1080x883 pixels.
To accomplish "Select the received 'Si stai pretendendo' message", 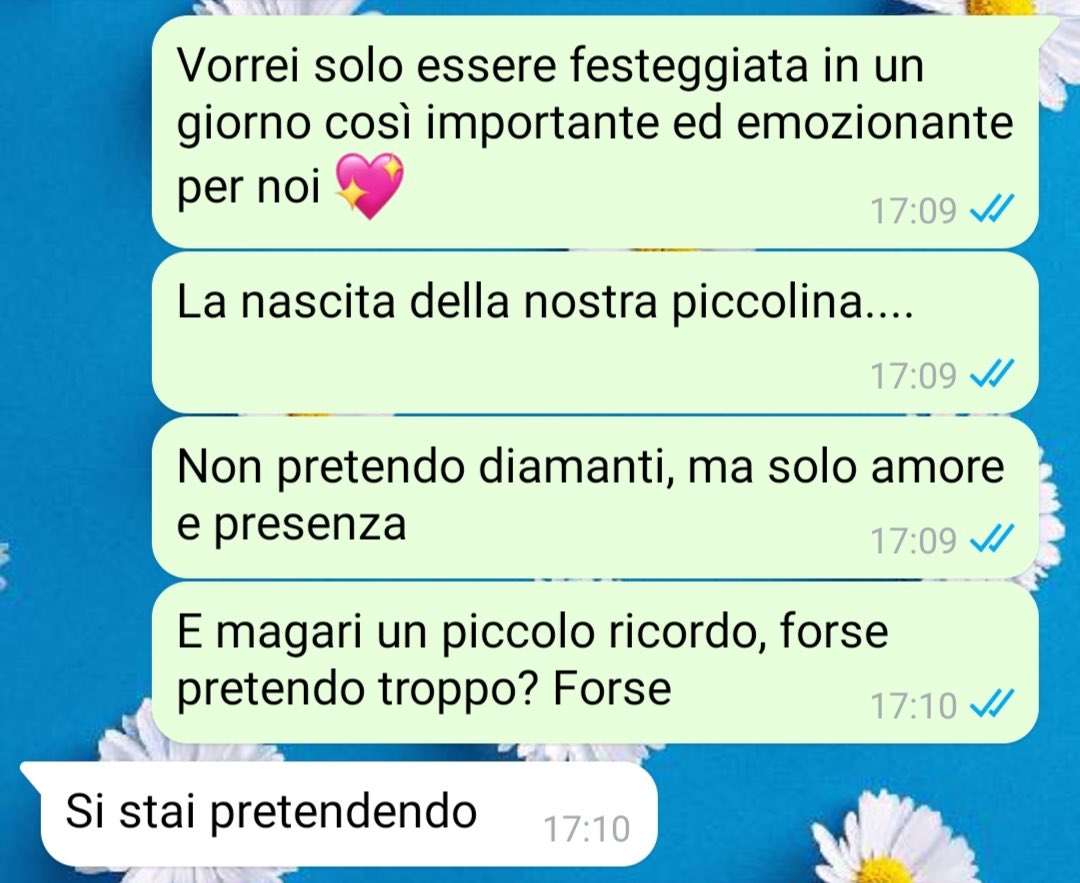I will tap(339, 813).
